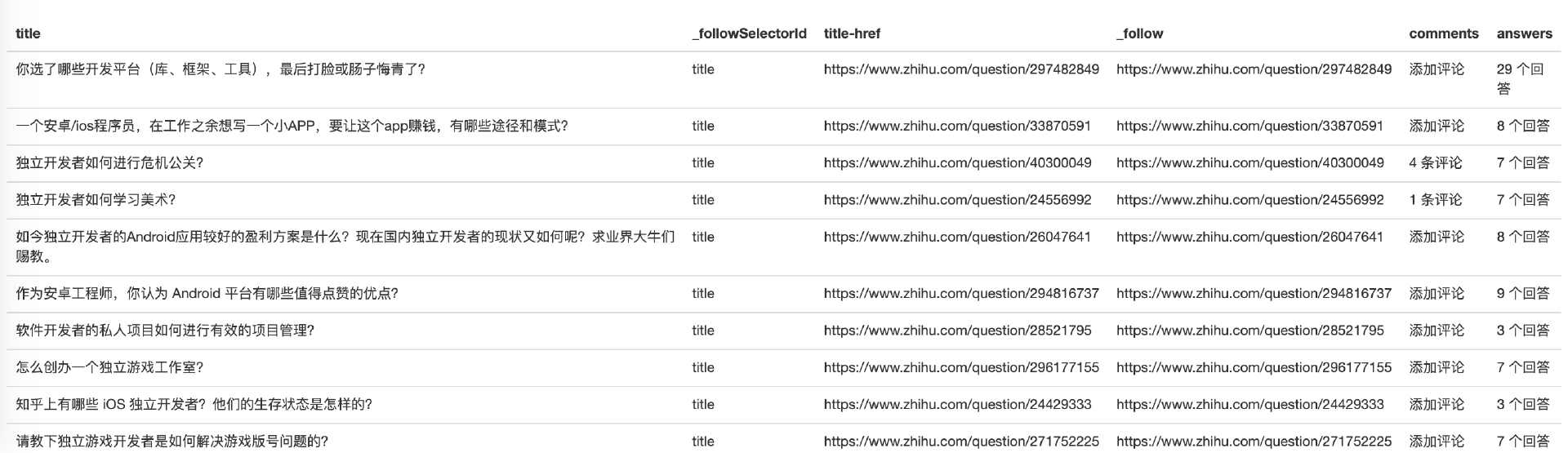This screenshot has height=453, width=1568.
Task: Open title-href link for question/26047641
Action: 957,237
